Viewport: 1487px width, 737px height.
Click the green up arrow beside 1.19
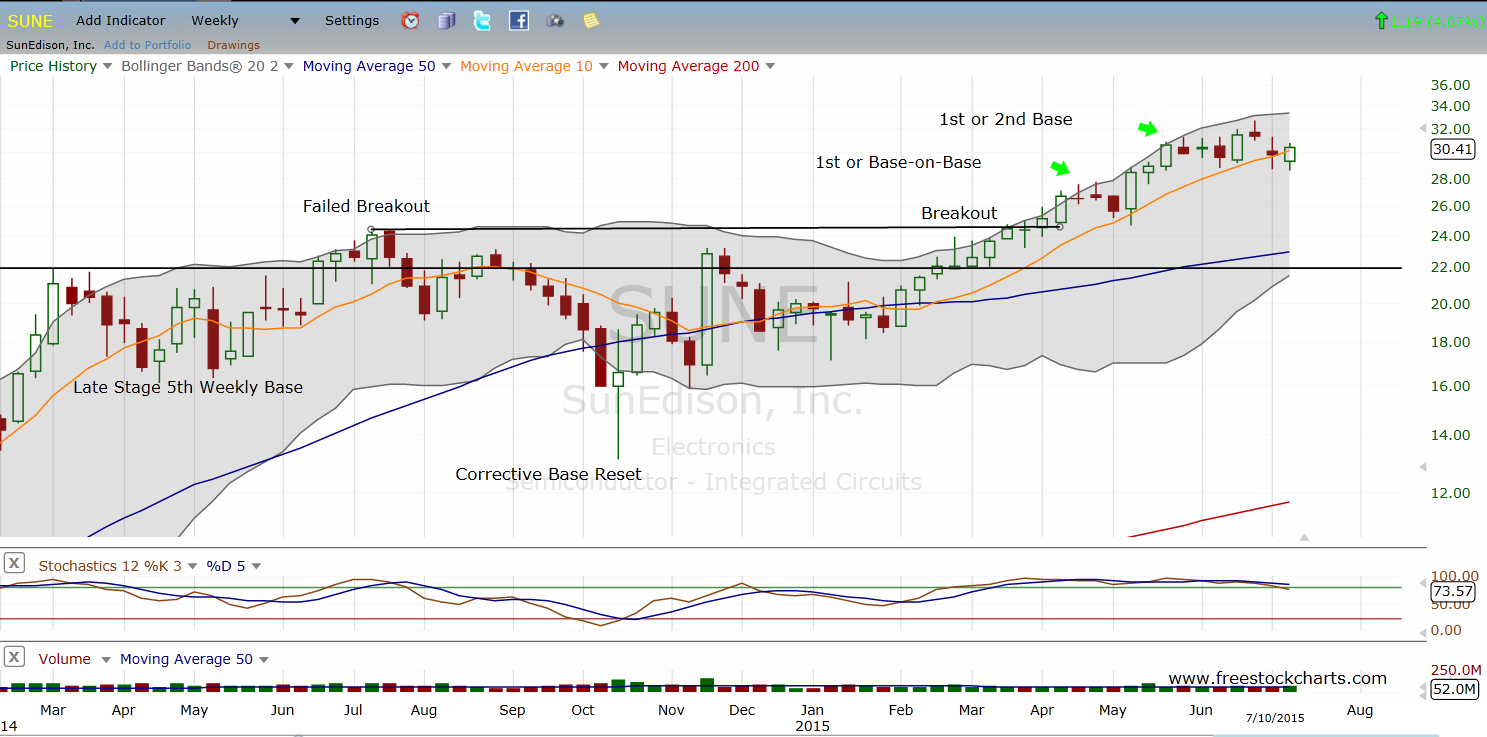click(x=1381, y=20)
